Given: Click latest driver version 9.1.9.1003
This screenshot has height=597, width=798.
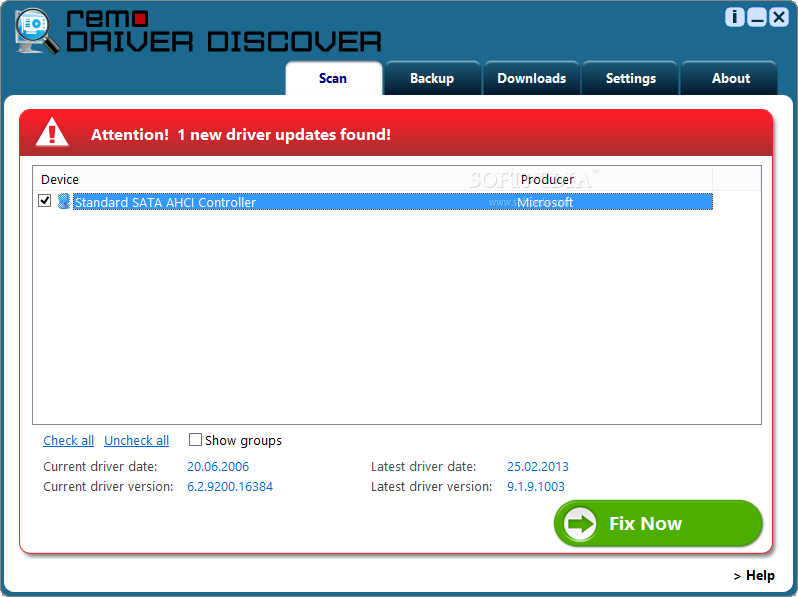Looking at the screenshot, I should coord(536,487).
